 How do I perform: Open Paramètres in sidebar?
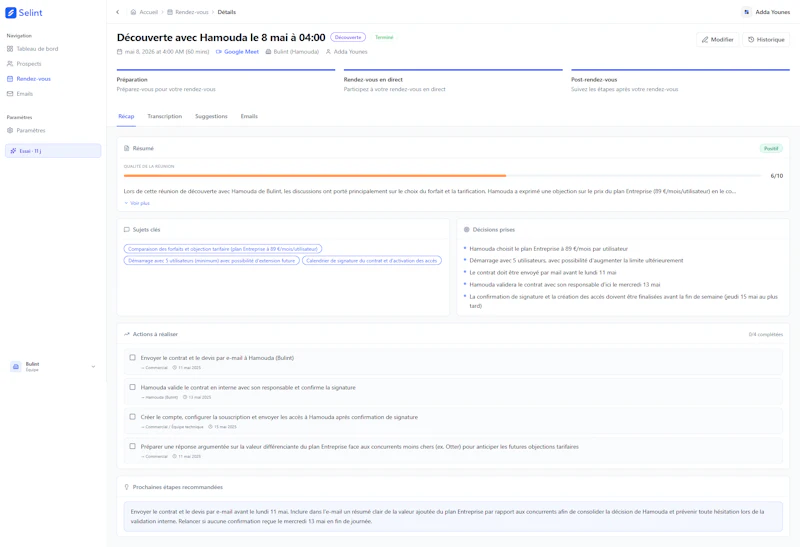(26, 130)
